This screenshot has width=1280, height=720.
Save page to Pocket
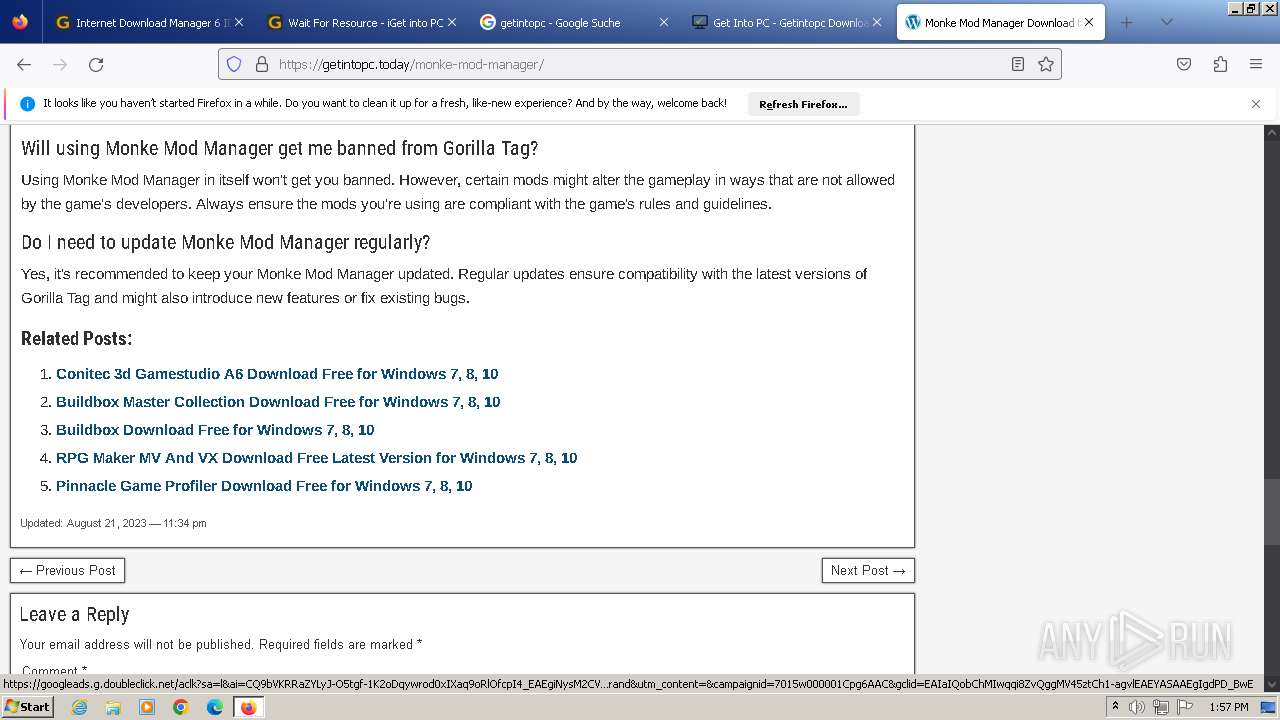pos(1184,64)
